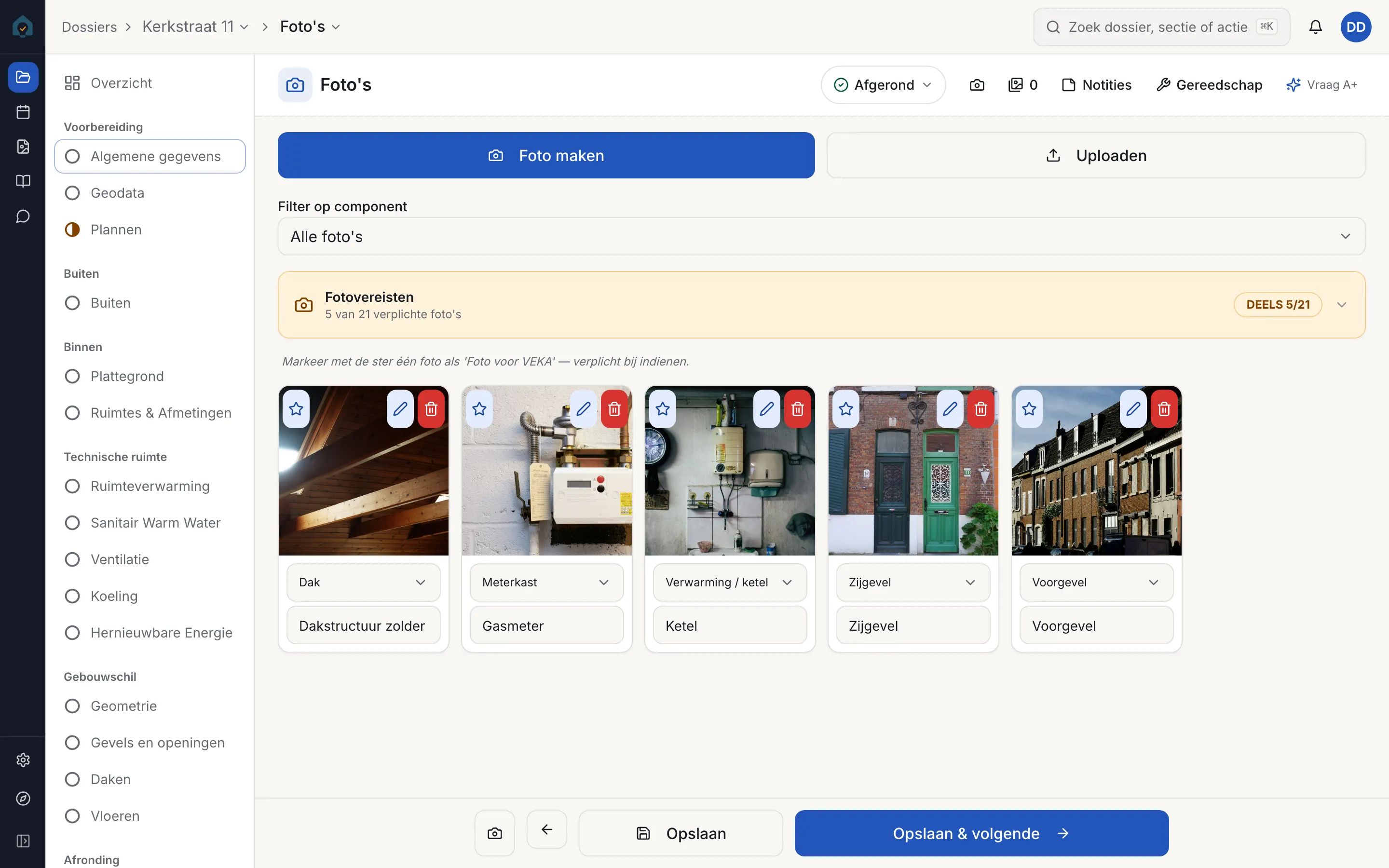This screenshot has width=1389, height=868.
Task: Open photo gallery counter showing 0
Action: [x=1023, y=85]
